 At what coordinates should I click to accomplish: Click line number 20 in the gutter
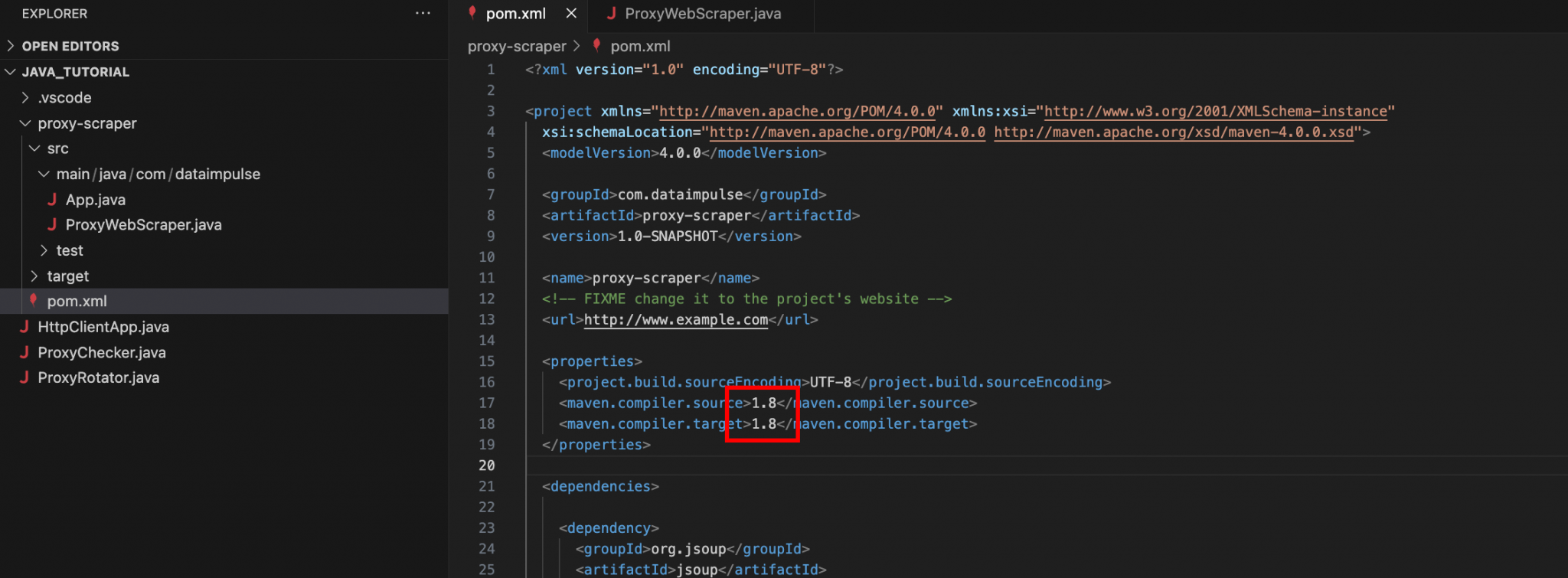(487, 465)
